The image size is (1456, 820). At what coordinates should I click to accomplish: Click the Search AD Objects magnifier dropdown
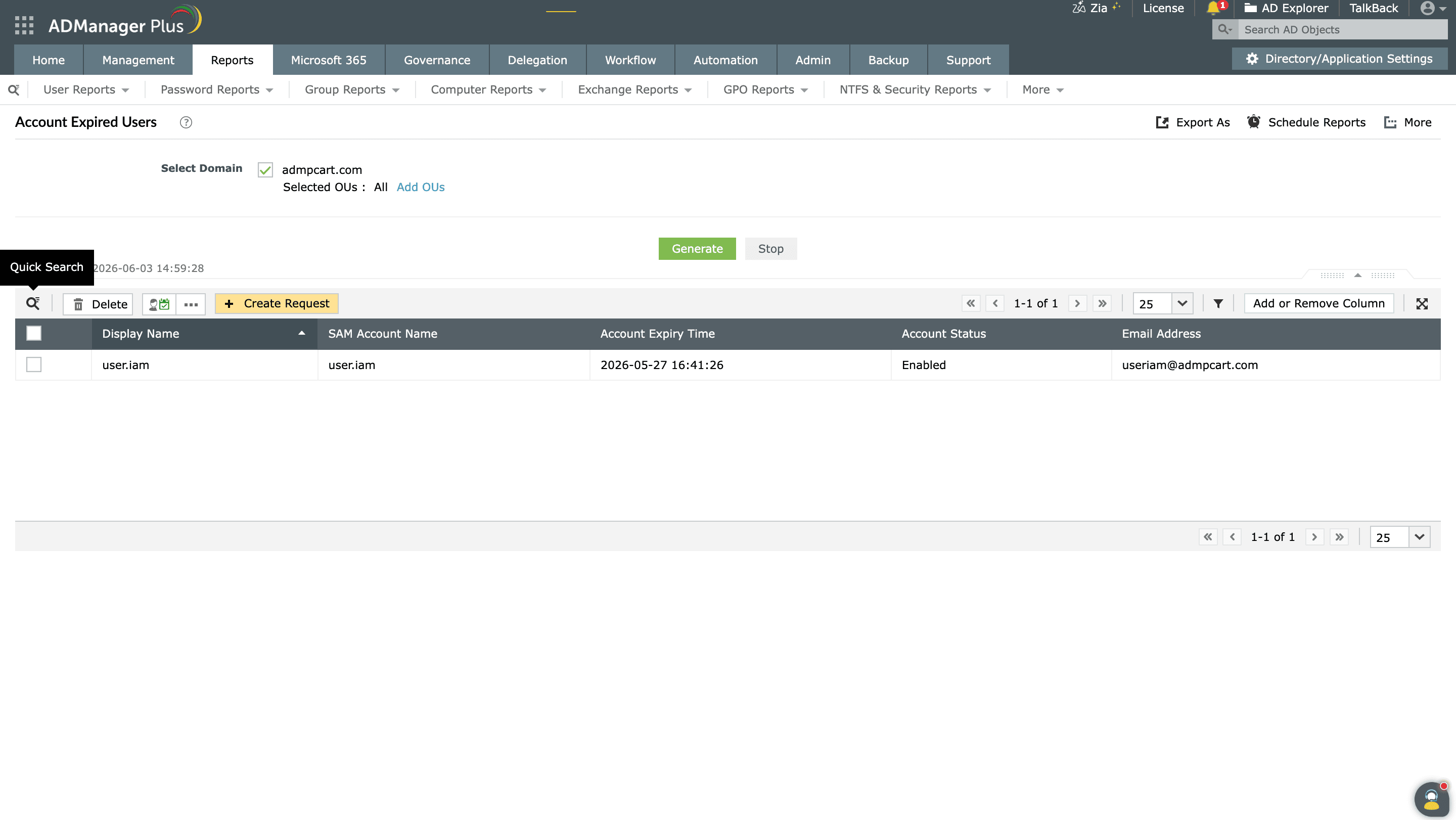(1225, 29)
